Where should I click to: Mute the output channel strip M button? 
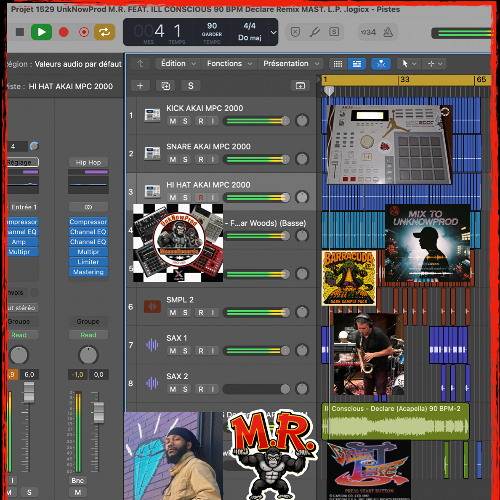(78, 492)
